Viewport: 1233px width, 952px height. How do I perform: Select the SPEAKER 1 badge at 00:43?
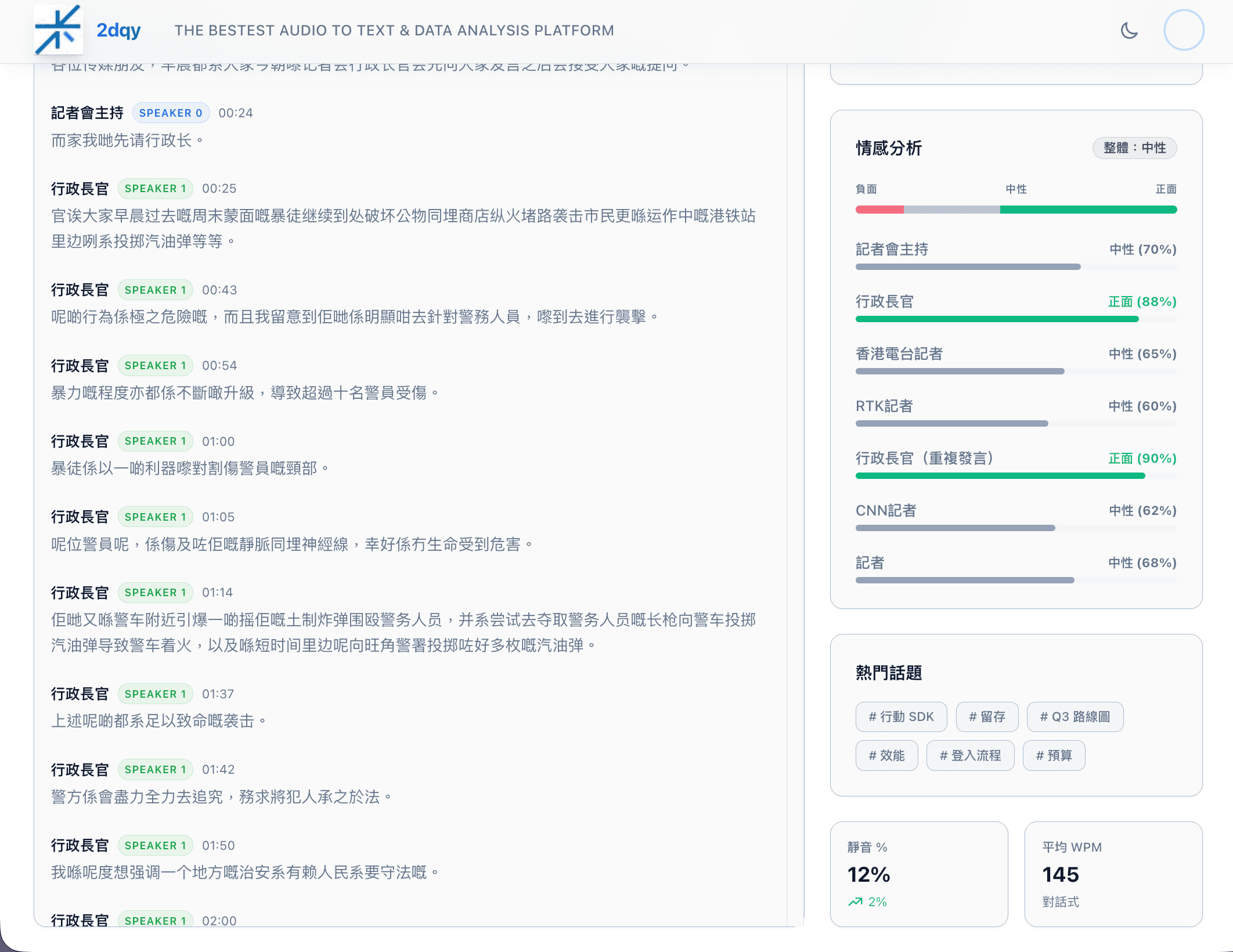156,290
